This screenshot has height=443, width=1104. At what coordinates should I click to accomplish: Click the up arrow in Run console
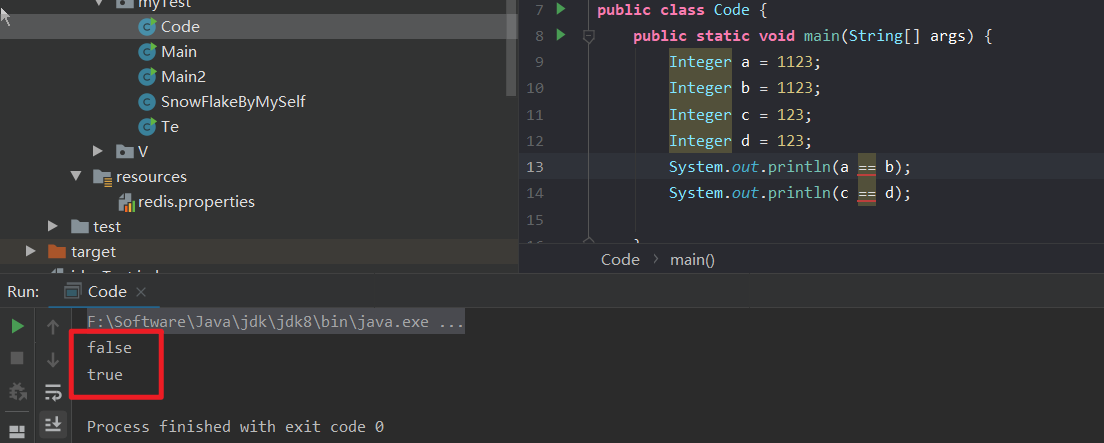[53, 326]
